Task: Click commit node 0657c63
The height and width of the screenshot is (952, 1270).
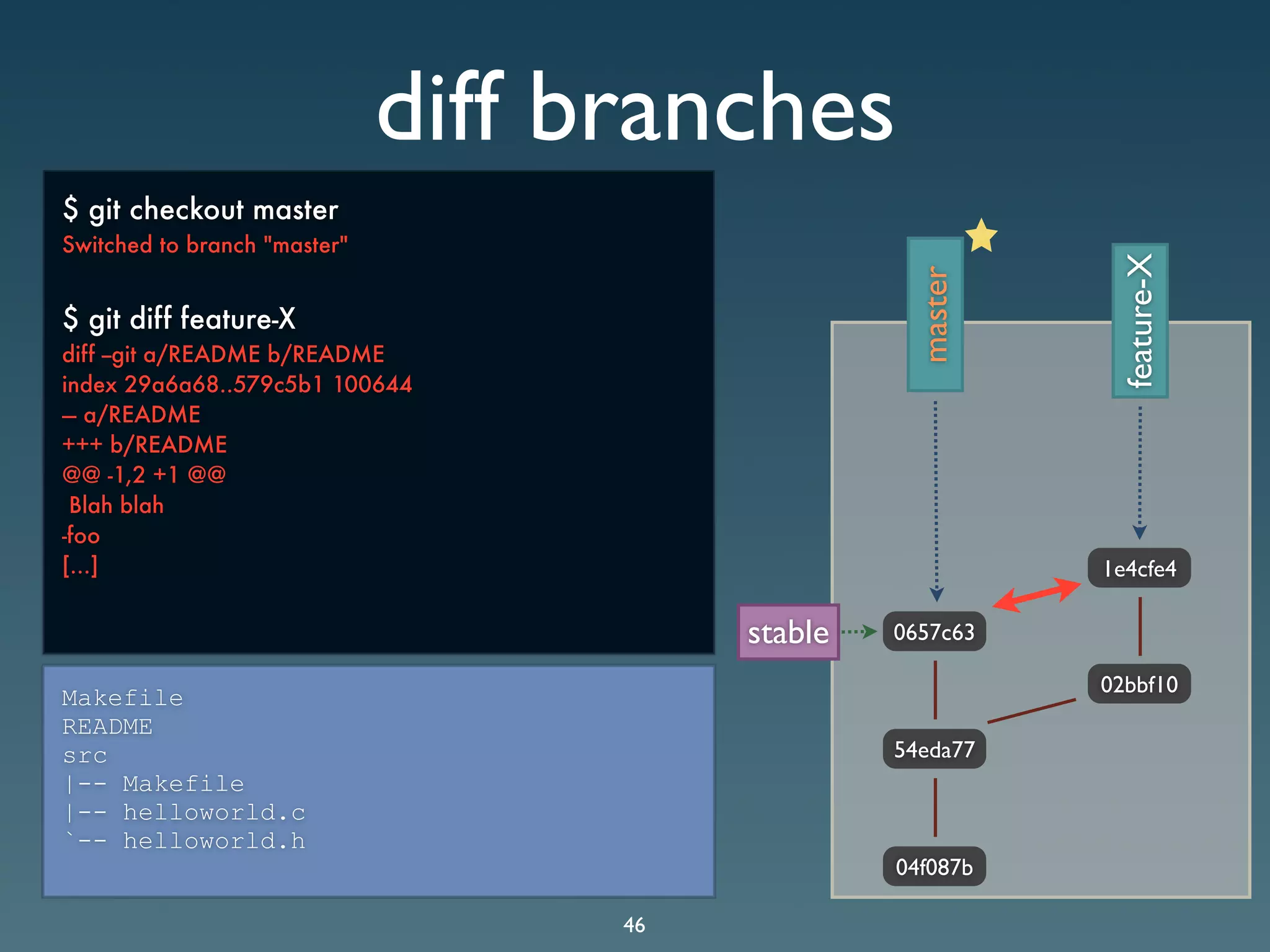Action: [x=934, y=632]
